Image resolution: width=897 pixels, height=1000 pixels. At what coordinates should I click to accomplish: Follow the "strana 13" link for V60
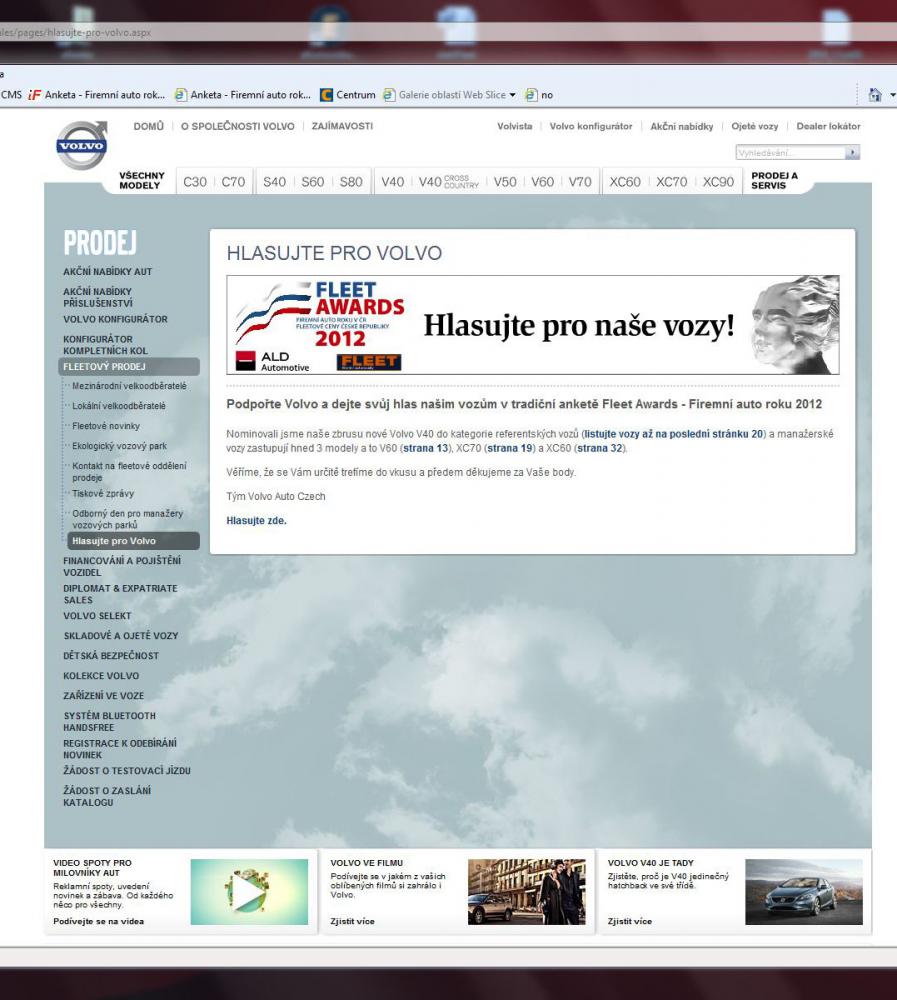[426, 448]
